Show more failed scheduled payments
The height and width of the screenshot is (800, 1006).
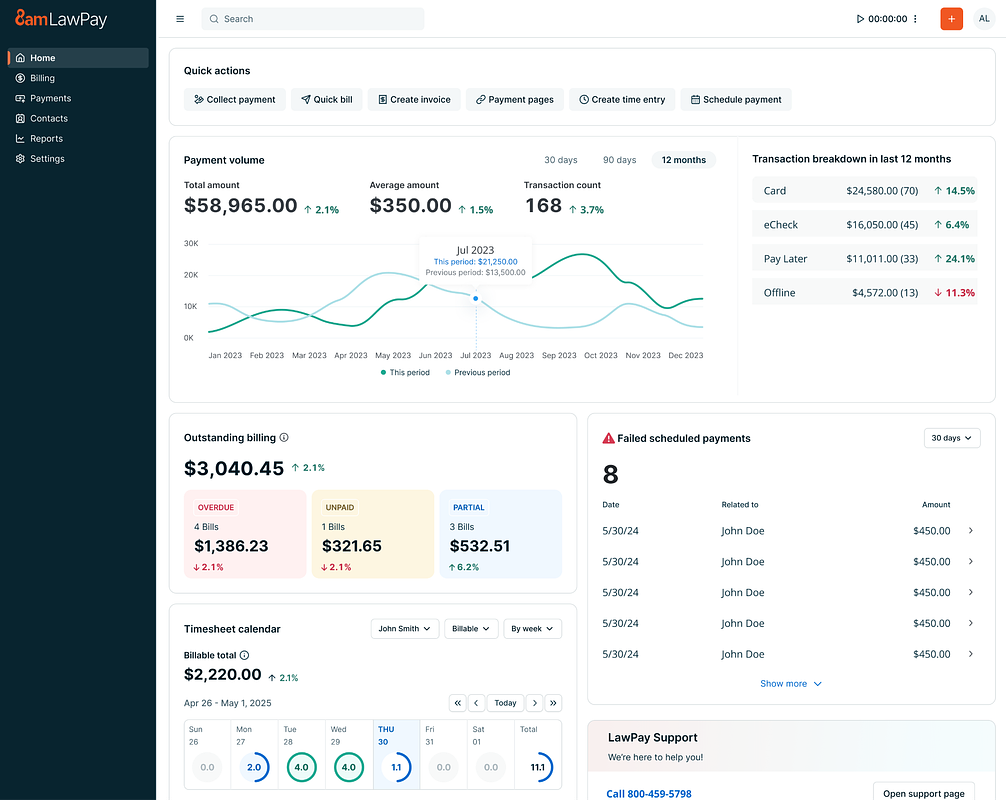[790, 683]
